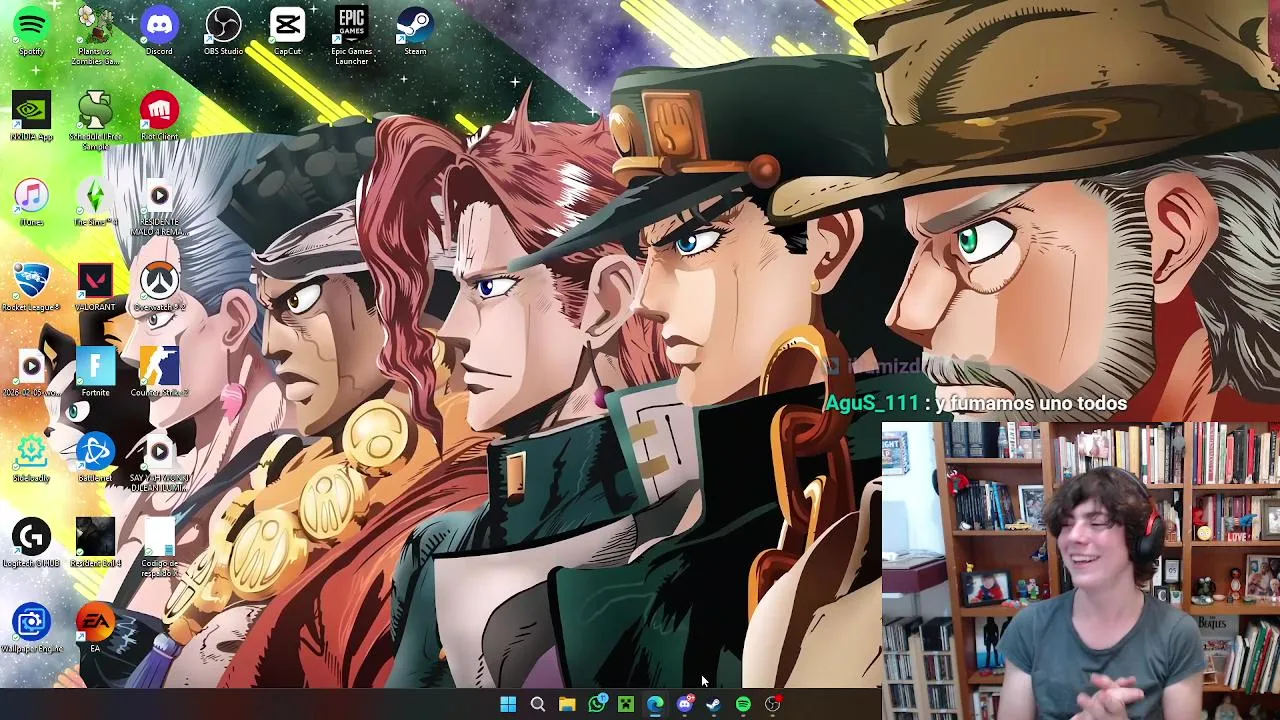Open Counter-Strike 2 desktop icon
Screen dimensions: 1280x720
159,373
